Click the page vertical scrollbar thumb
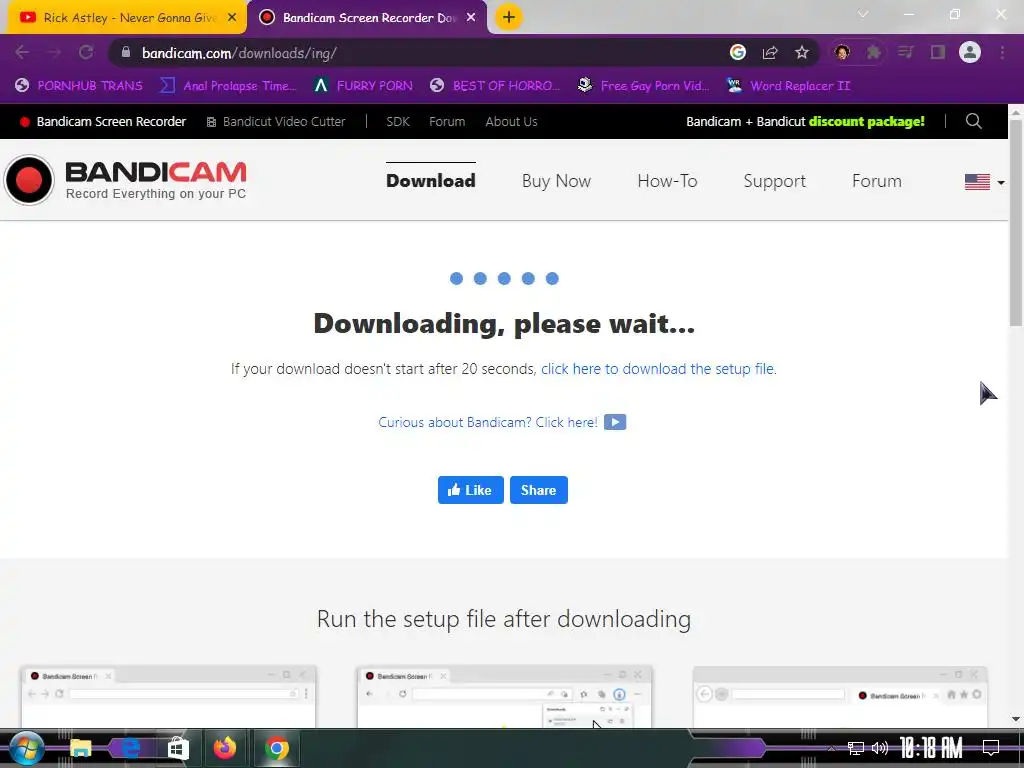The image size is (1024, 768). (1016, 222)
